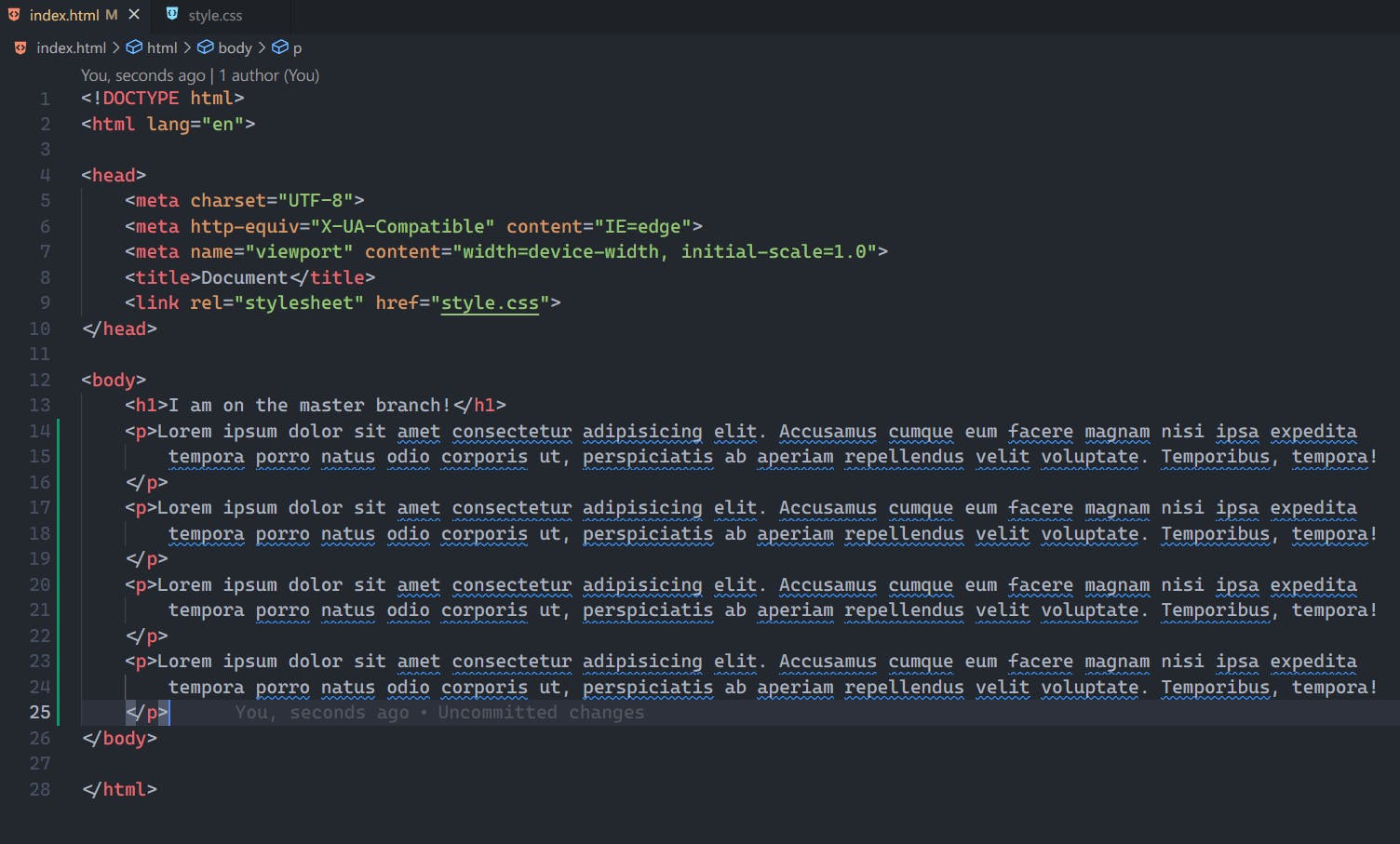Click the 'Uncommitted changes' blame annotation
The image size is (1400, 844).
[x=541, y=713]
